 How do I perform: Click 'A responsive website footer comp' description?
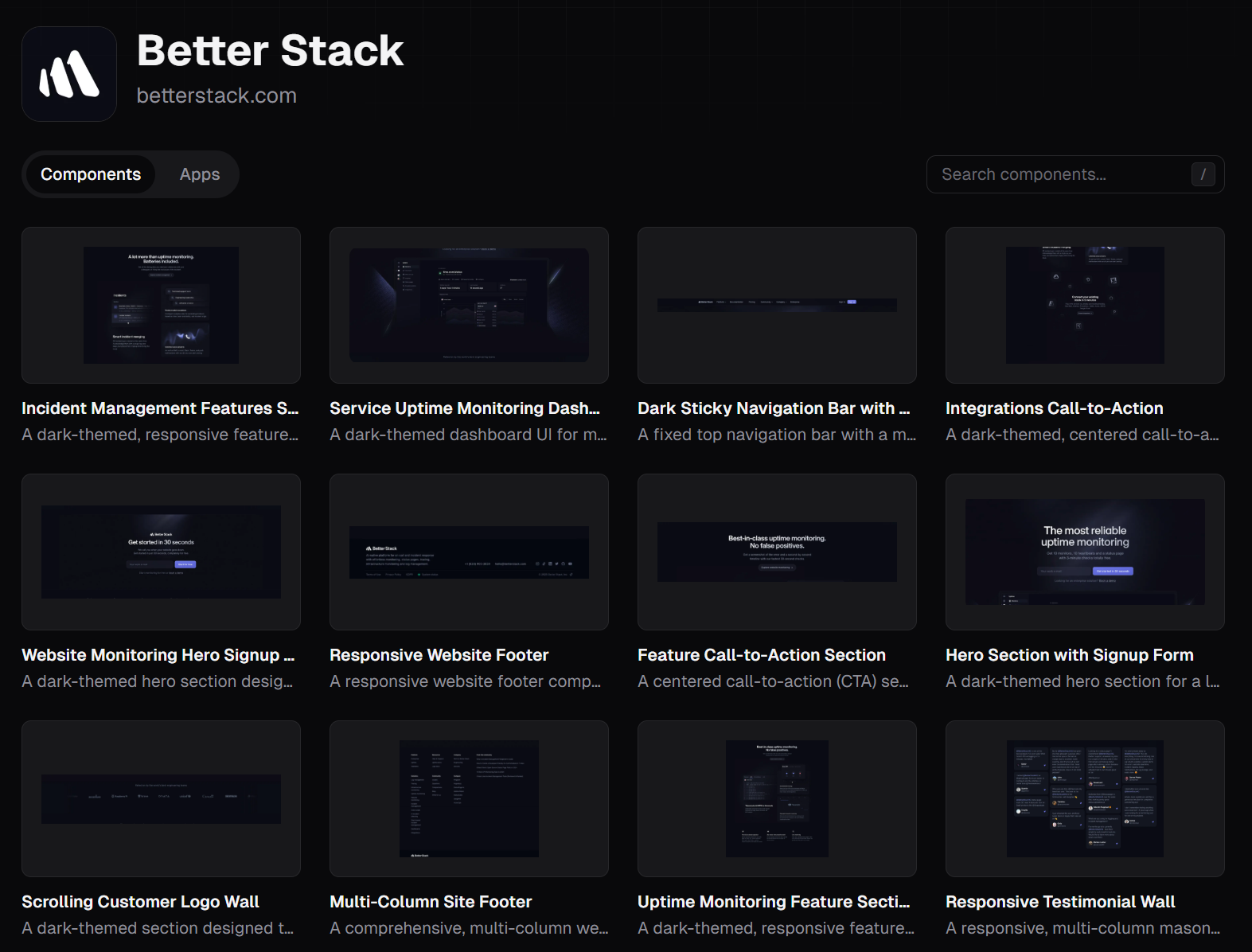pos(466,681)
